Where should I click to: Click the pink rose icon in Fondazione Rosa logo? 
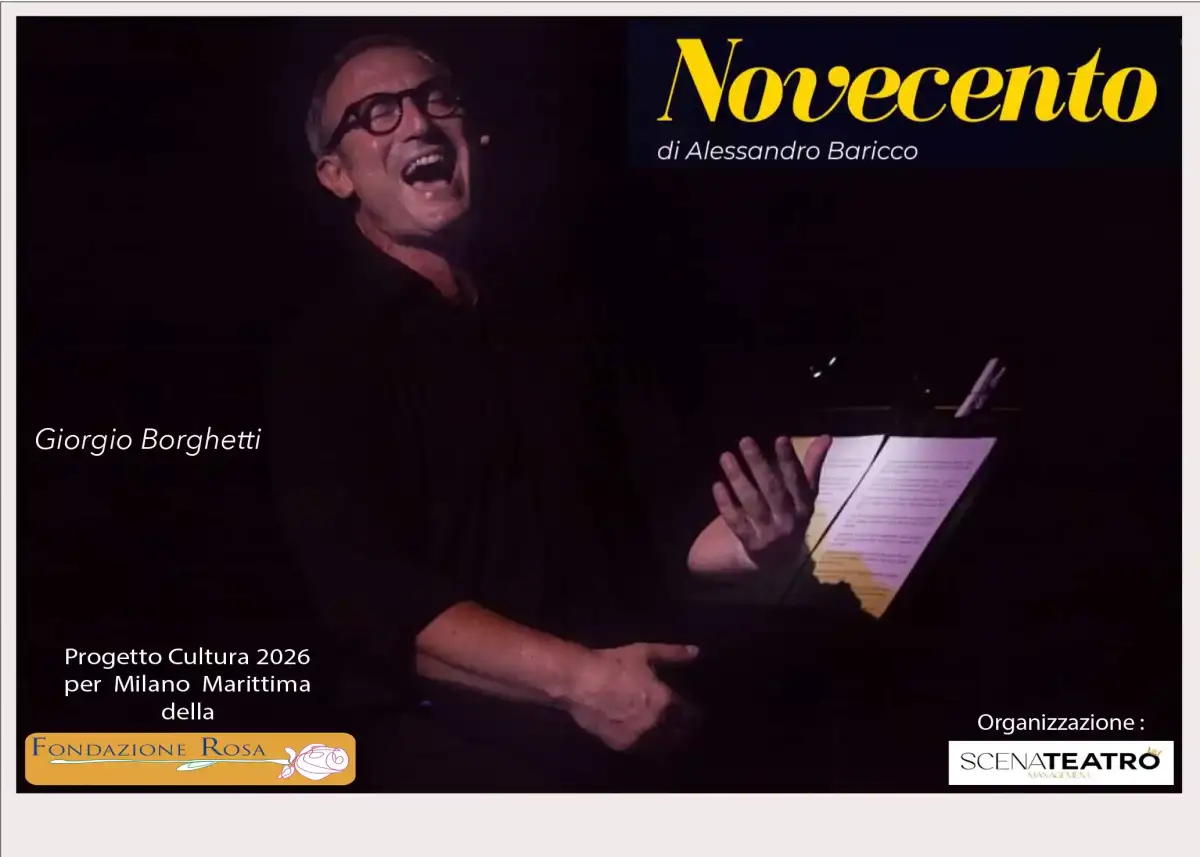pos(314,762)
